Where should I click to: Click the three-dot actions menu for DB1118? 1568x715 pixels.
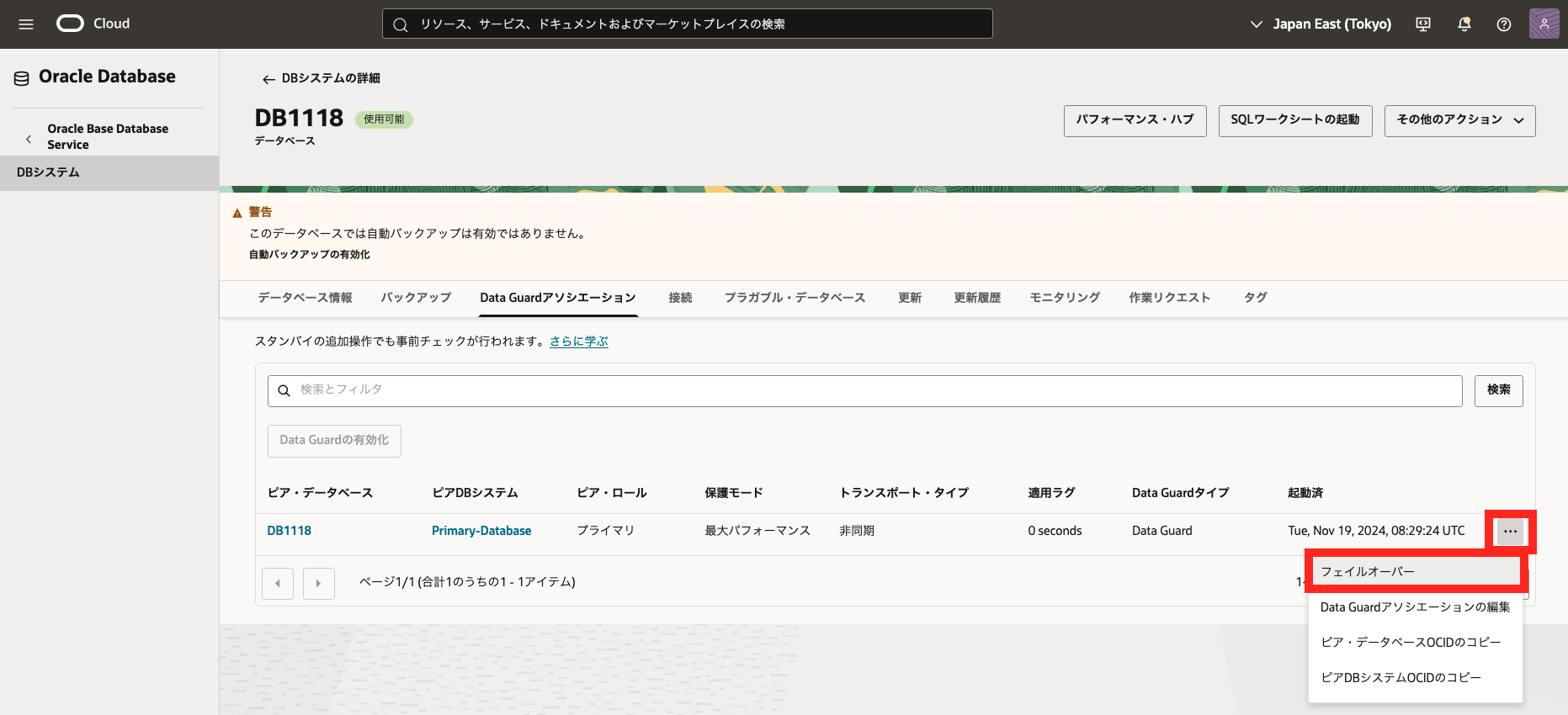(1510, 532)
